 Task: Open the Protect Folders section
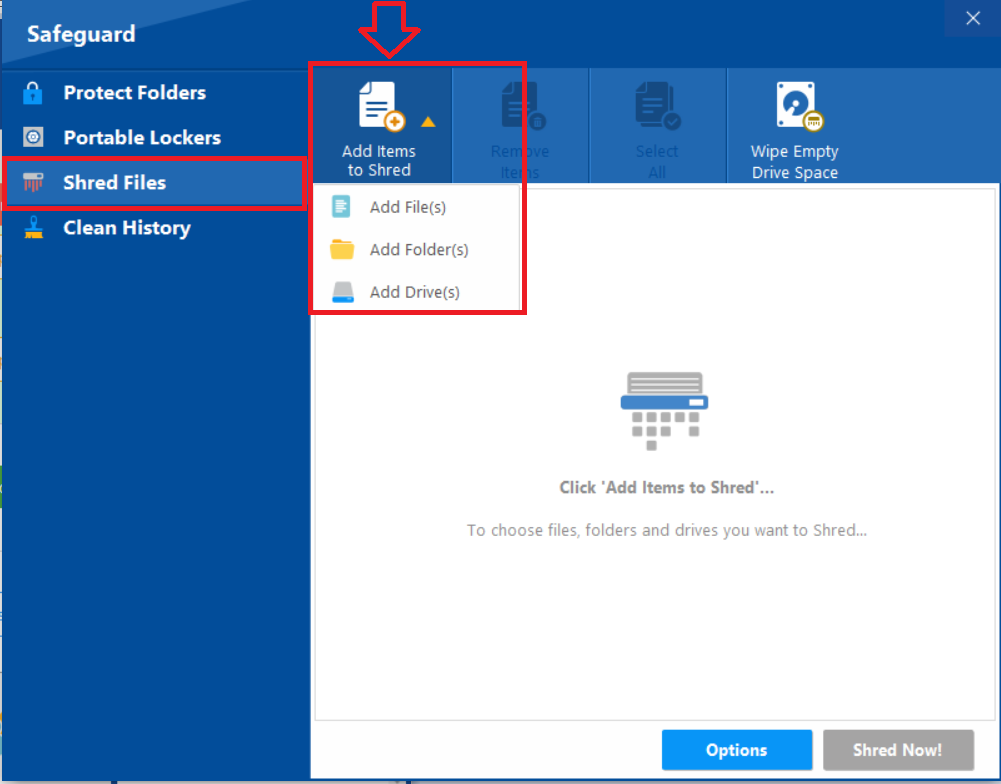[x=154, y=93]
